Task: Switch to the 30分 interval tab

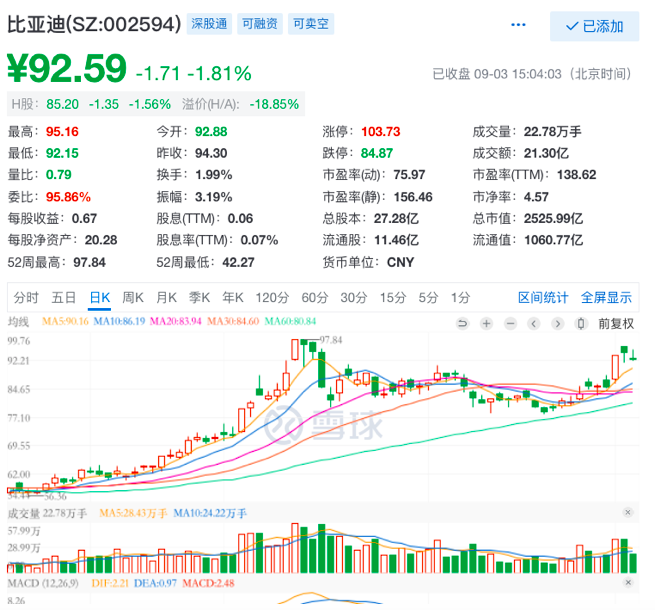Action: click(x=353, y=298)
